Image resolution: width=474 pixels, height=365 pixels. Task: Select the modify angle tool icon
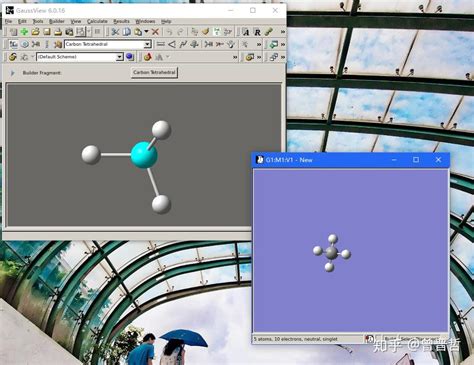172,44
